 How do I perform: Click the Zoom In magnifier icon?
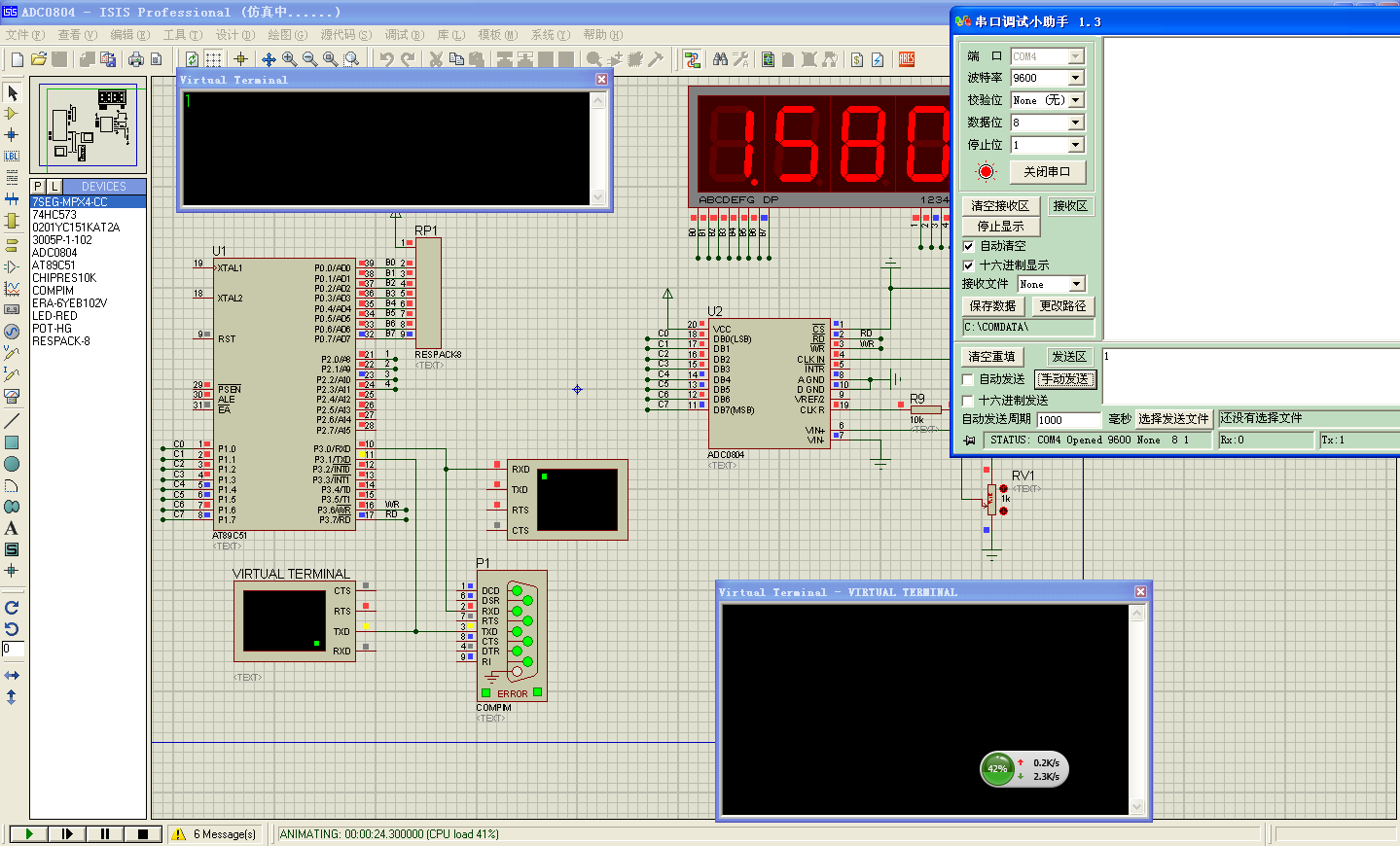tap(290, 59)
